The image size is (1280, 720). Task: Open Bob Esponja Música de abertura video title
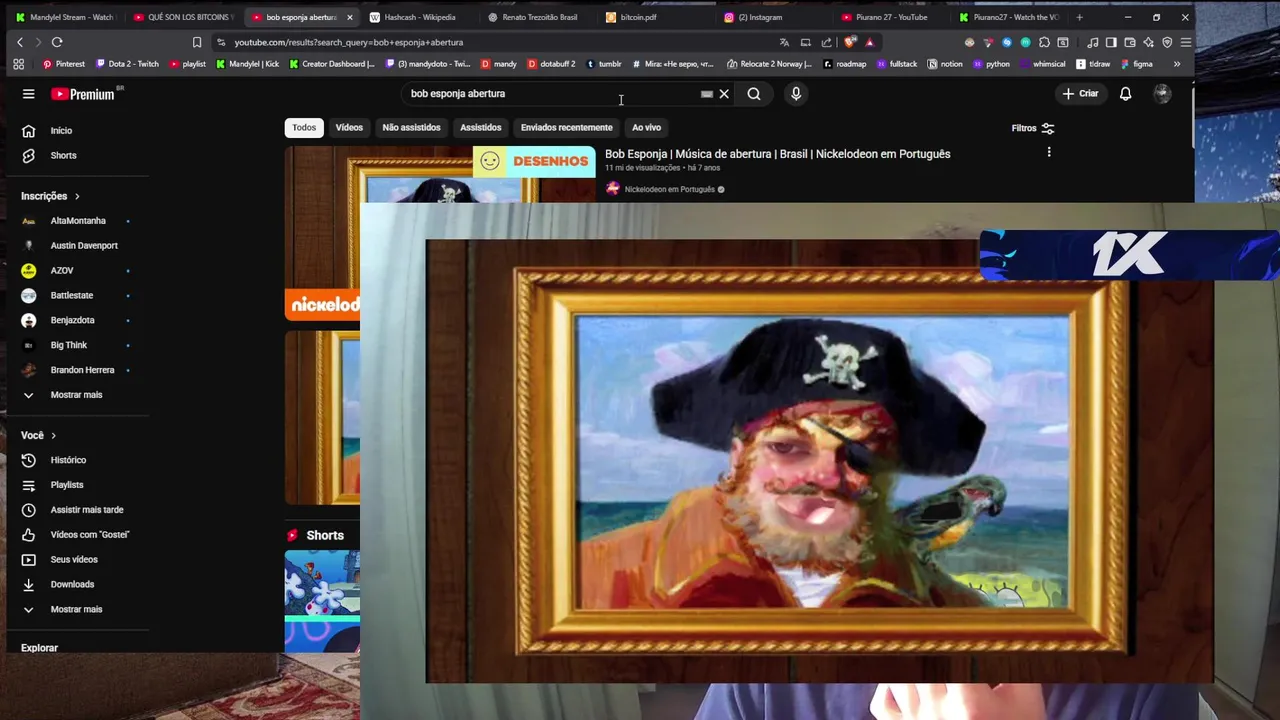coord(777,154)
